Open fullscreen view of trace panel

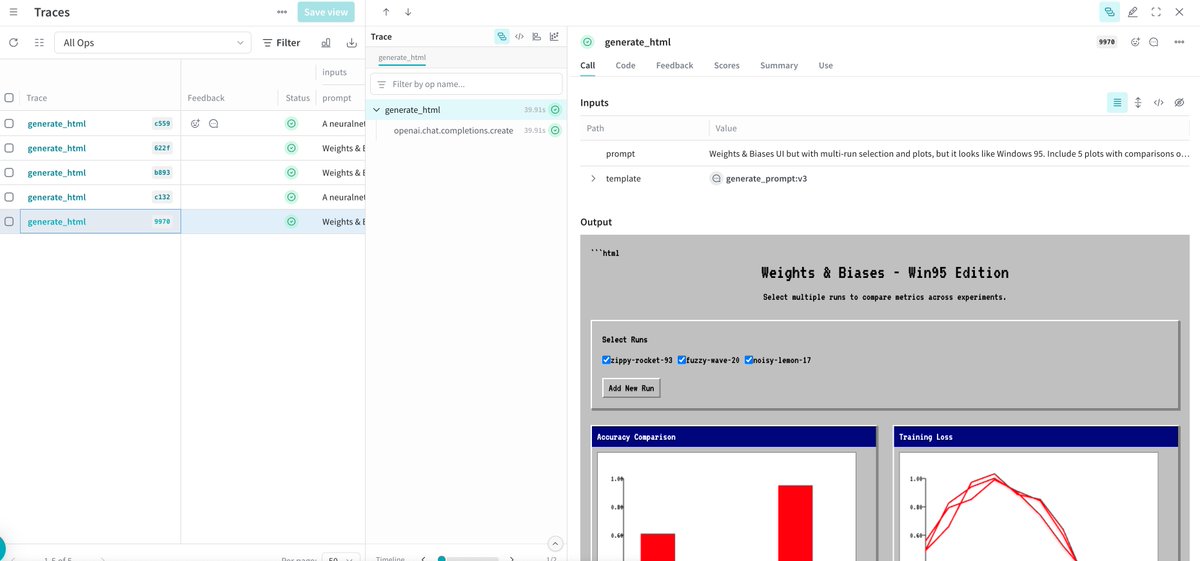click(x=1156, y=12)
